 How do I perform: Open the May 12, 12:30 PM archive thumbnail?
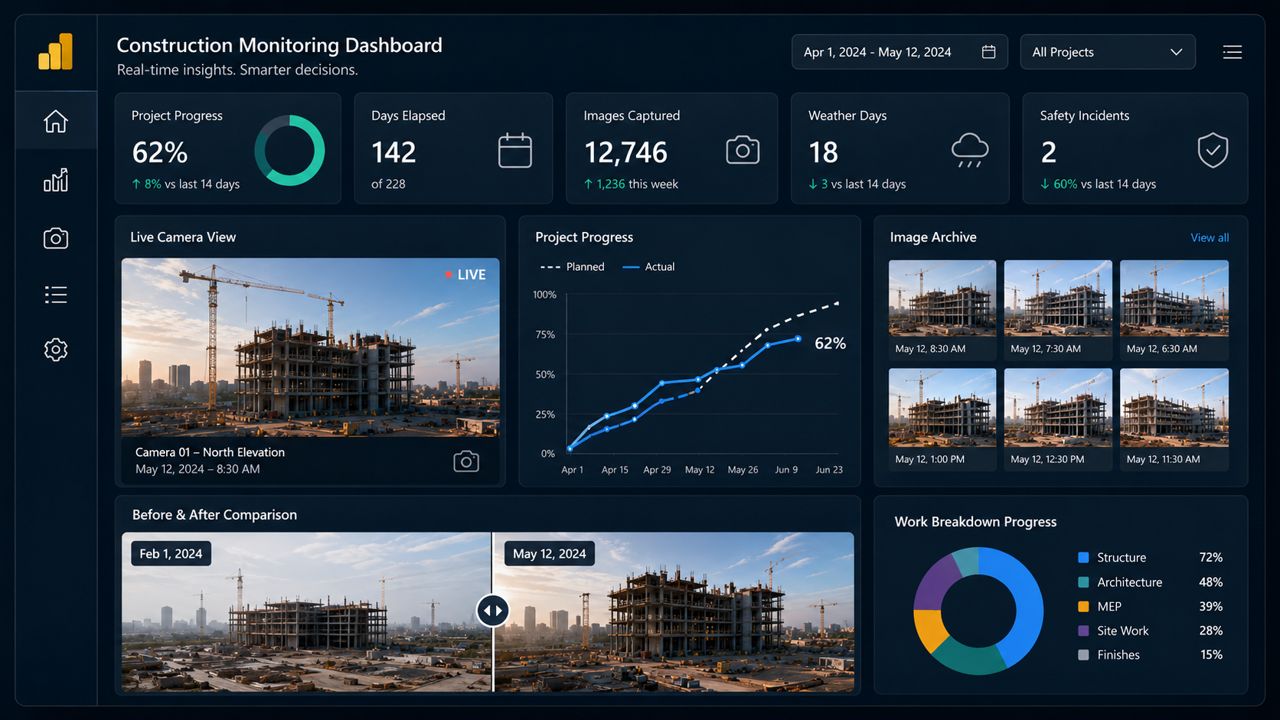click(x=1058, y=419)
